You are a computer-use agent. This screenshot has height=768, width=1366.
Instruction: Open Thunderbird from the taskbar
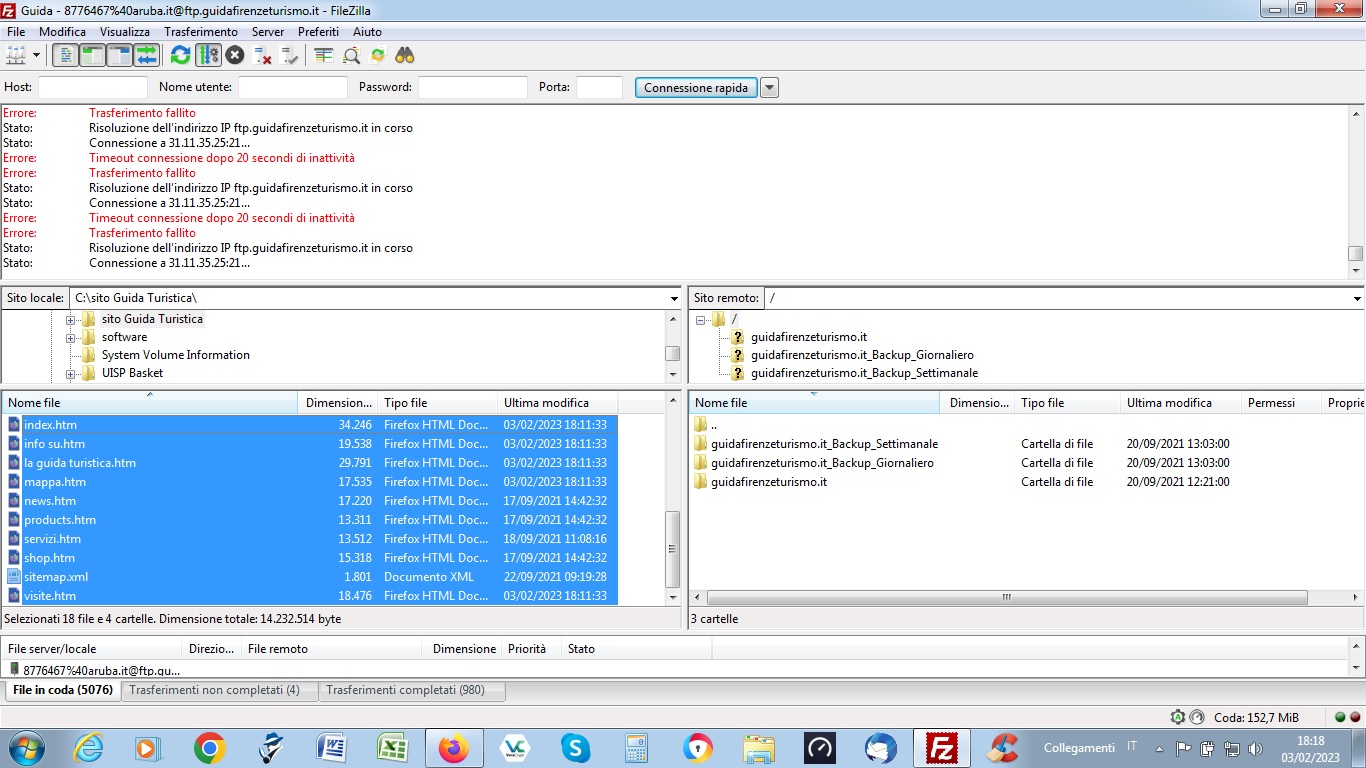[881, 748]
